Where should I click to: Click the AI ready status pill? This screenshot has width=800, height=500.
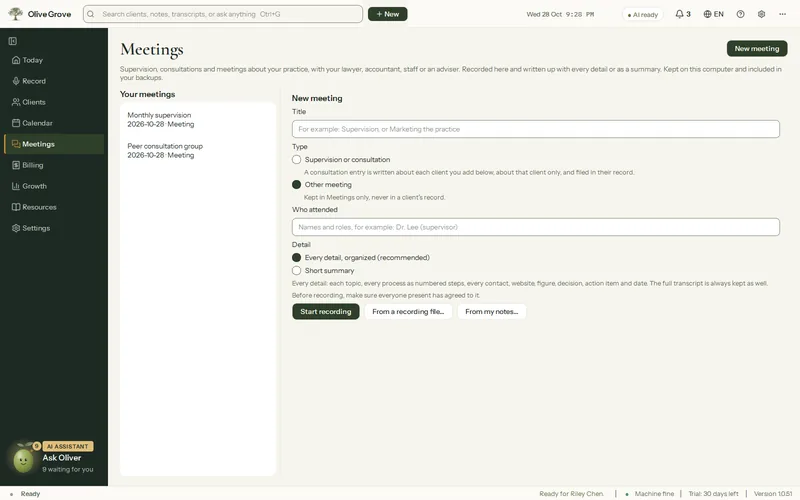(x=642, y=14)
